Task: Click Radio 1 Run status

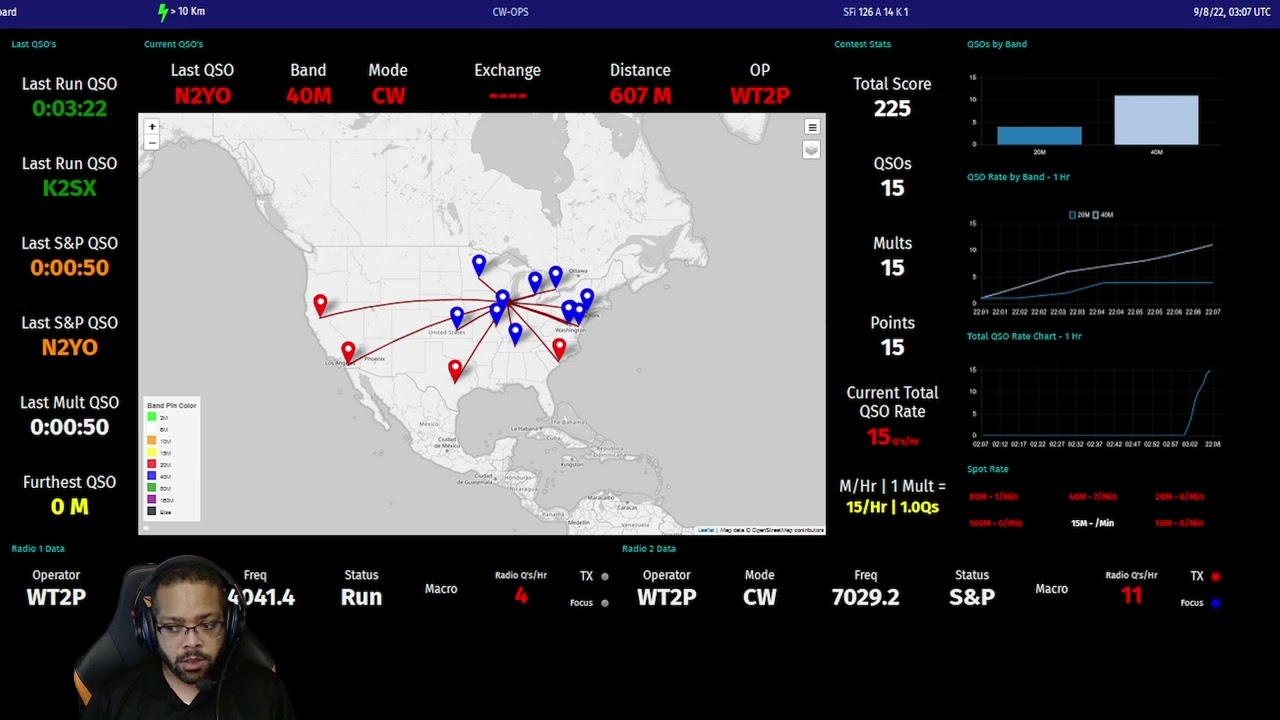Action: [361, 597]
